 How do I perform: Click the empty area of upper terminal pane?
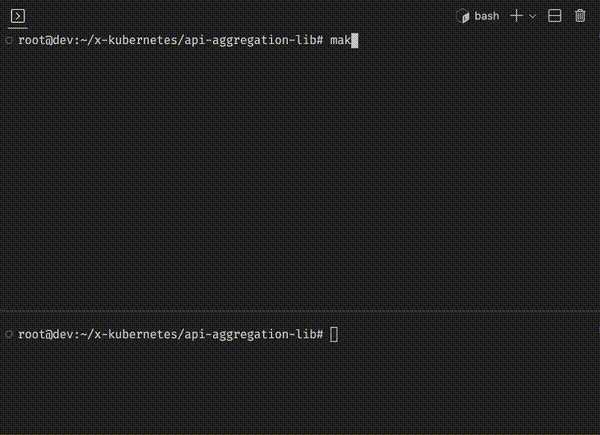click(x=300, y=176)
